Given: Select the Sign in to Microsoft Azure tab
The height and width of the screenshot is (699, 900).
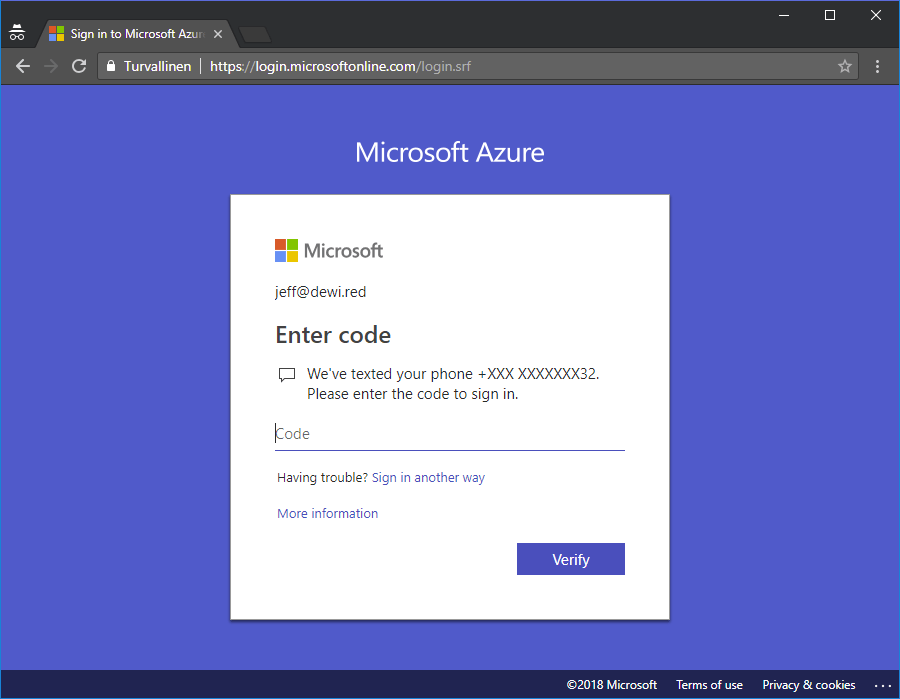Looking at the screenshot, I should tap(130, 34).
